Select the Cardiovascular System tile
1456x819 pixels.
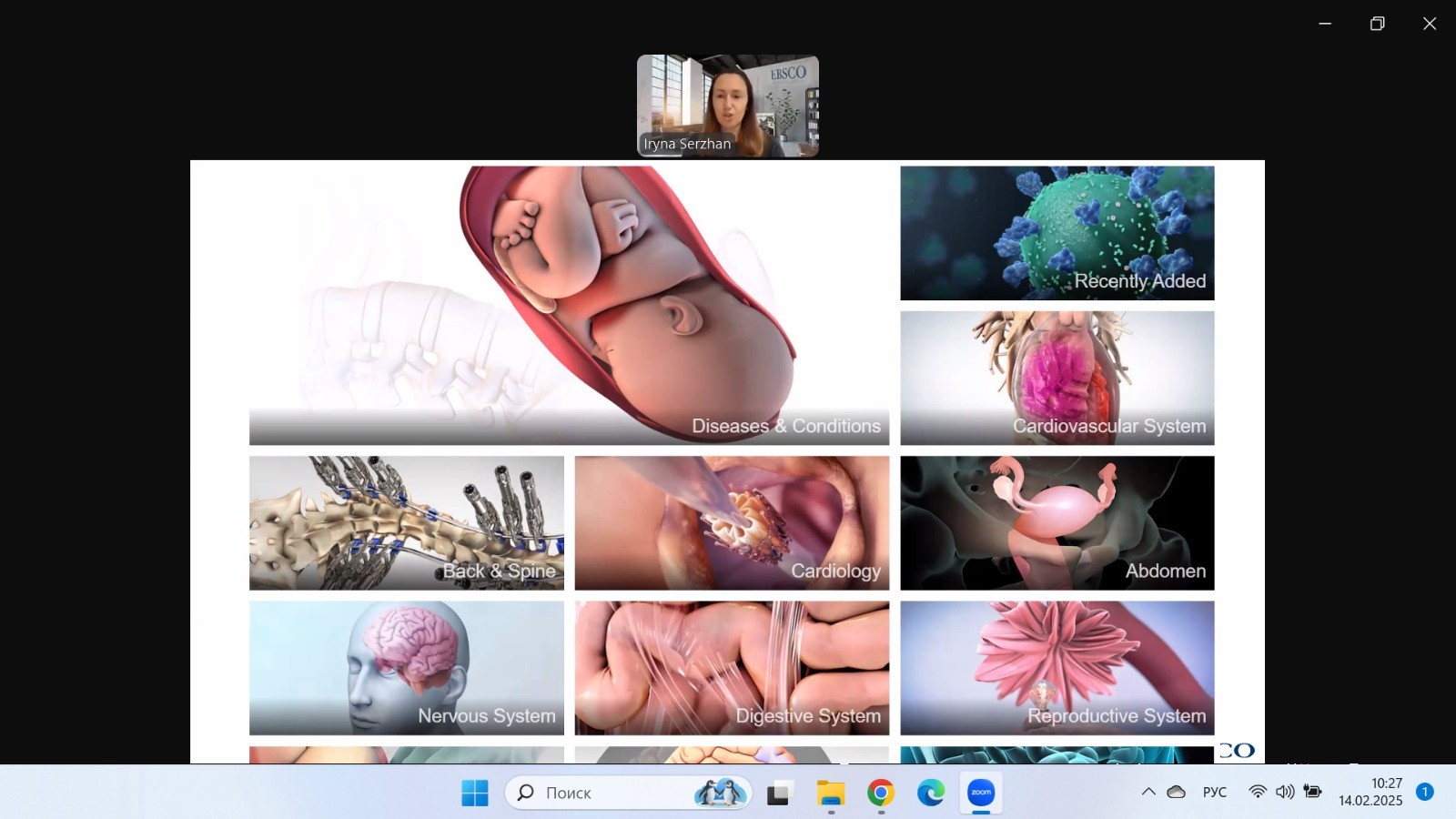coord(1057,378)
